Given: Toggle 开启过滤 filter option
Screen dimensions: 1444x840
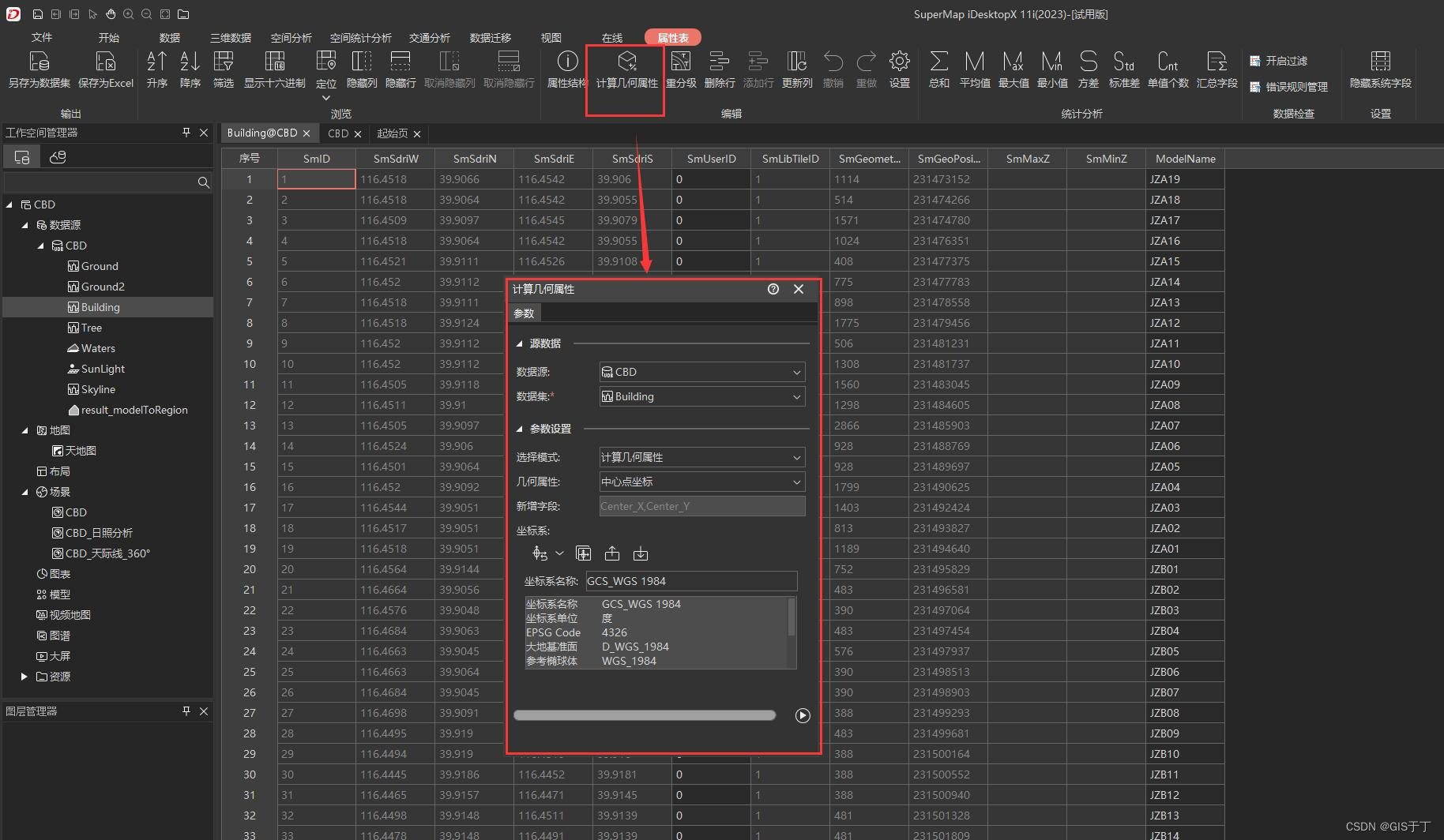Looking at the screenshot, I should tap(1278, 61).
